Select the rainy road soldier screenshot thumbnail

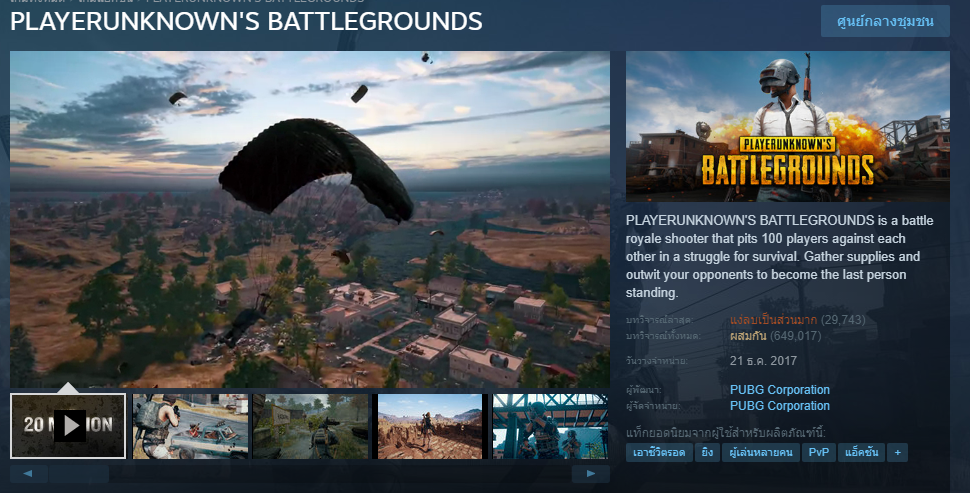coord(311,426)
